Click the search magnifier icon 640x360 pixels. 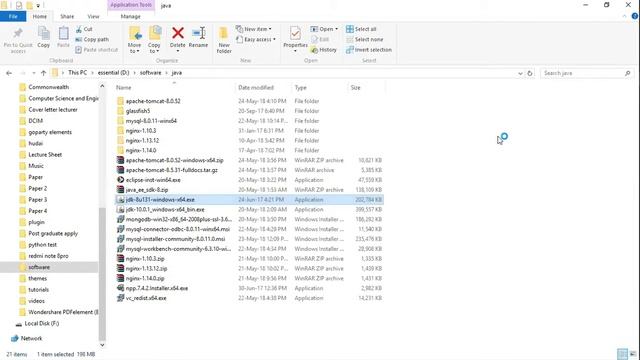tap(627, 73)
